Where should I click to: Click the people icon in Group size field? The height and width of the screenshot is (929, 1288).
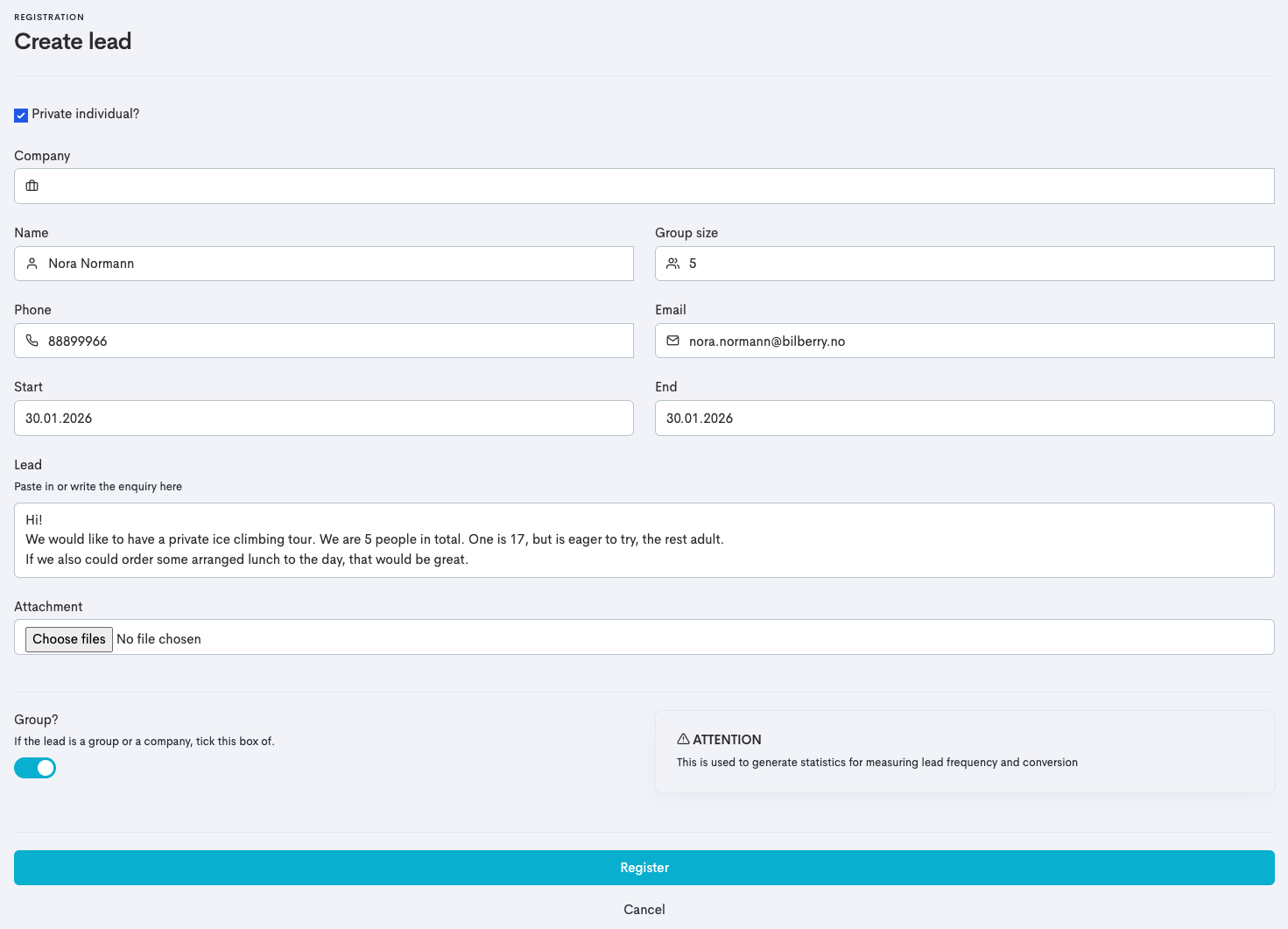pyautogui.click(x=672, y=264)
